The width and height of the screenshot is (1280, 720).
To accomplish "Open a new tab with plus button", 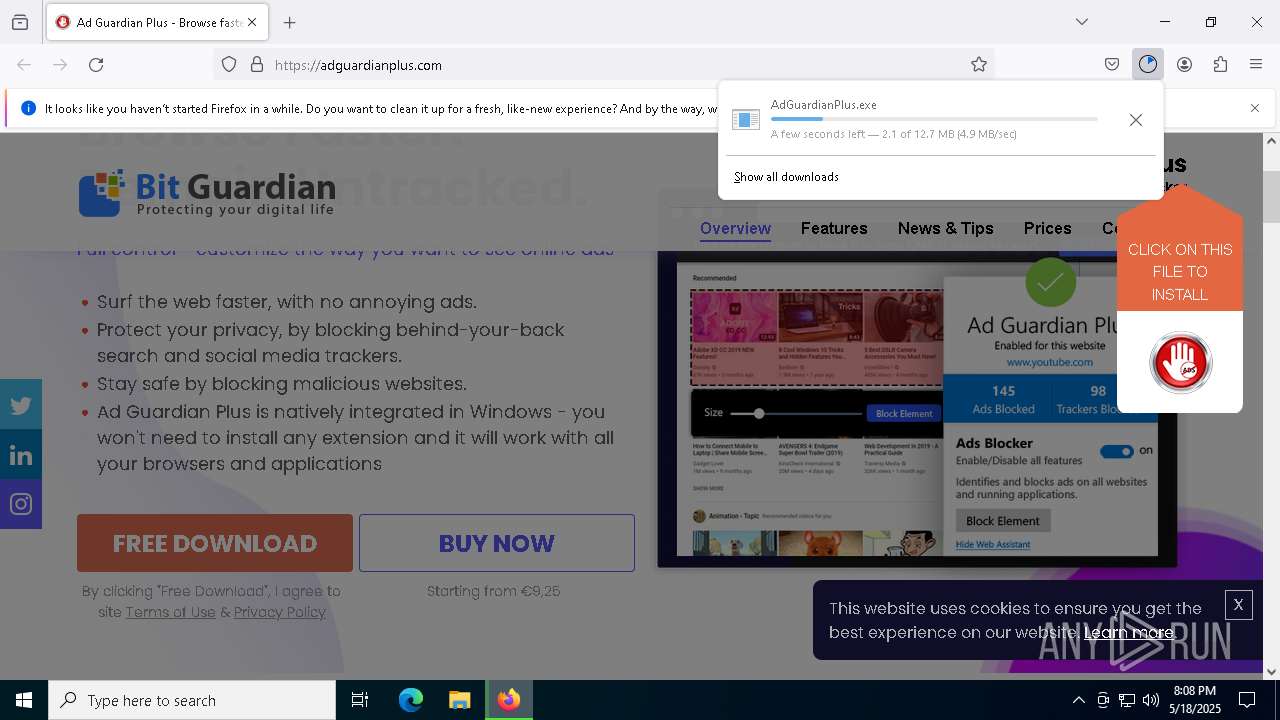I will pos(290,22).
